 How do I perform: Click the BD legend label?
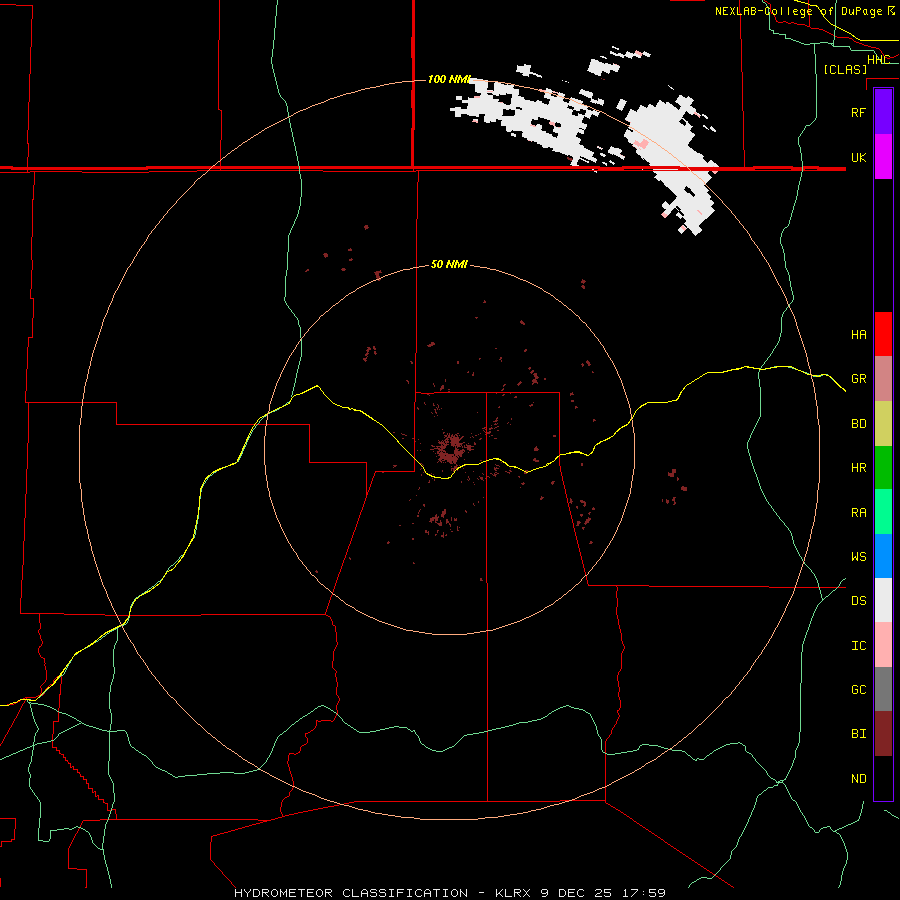(859, 424)
